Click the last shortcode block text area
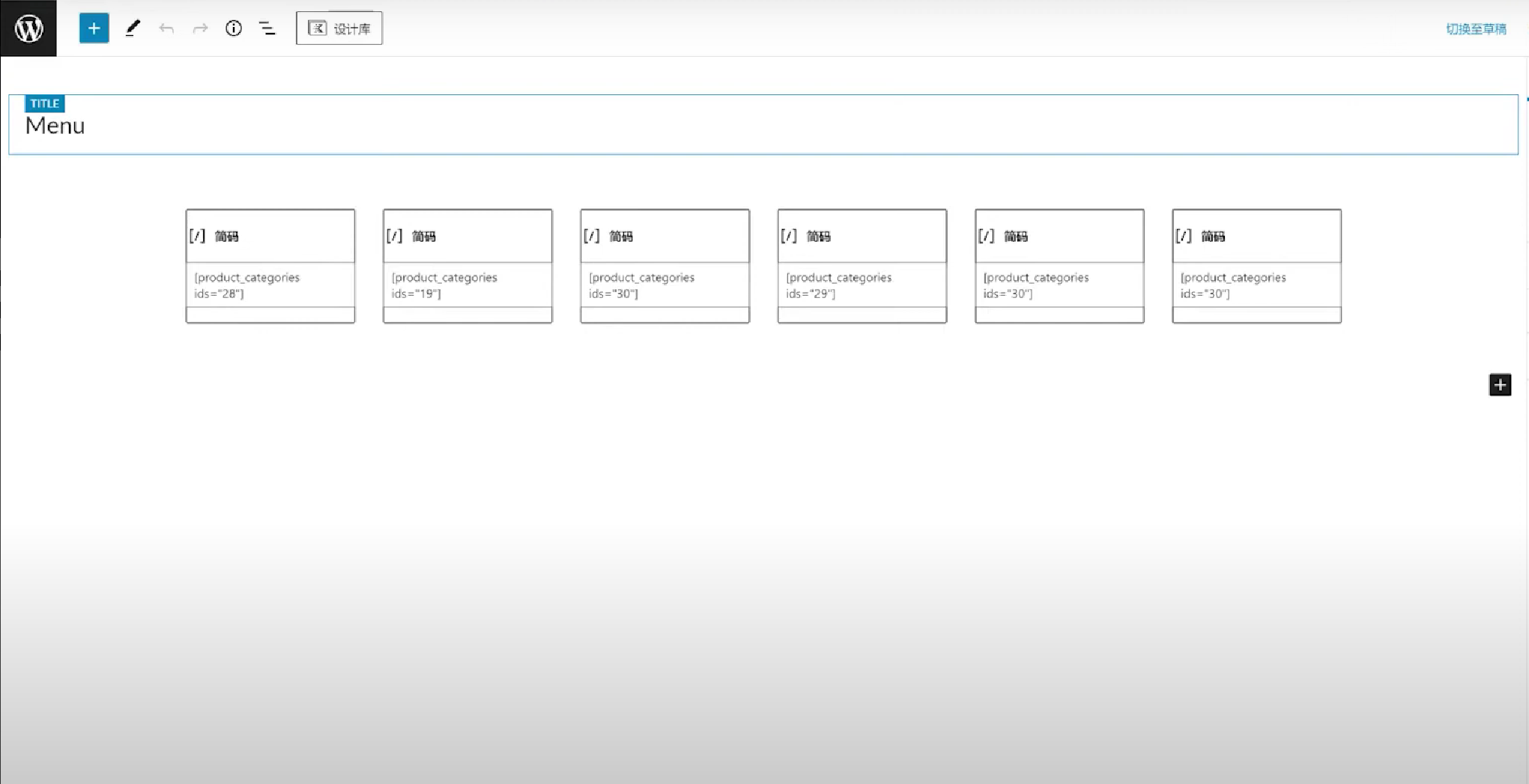Viewport: 1529px width, 784px height. click(1256, 285)
